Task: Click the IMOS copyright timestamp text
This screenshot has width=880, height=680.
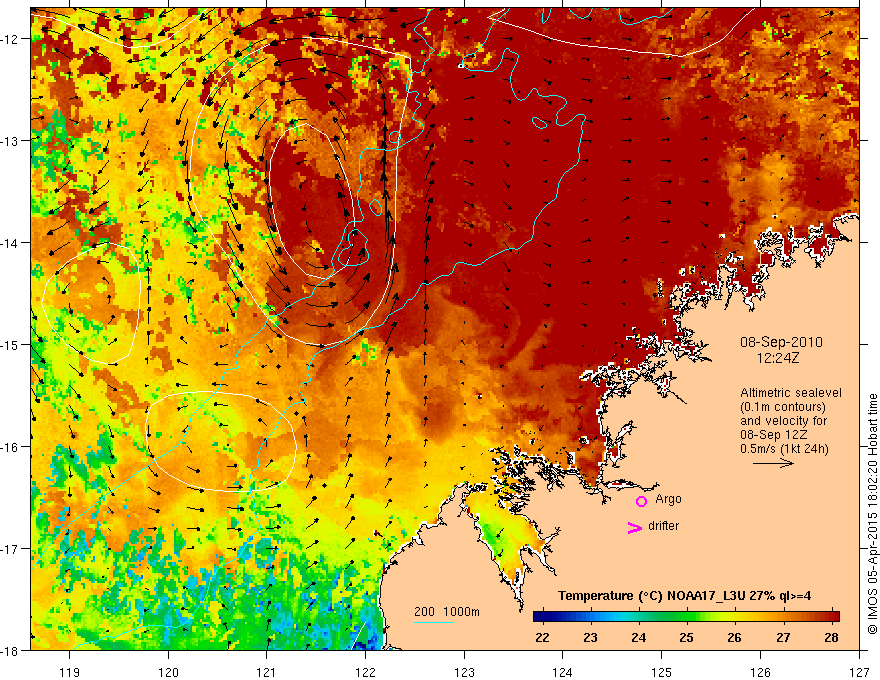Action: point(872,513)
